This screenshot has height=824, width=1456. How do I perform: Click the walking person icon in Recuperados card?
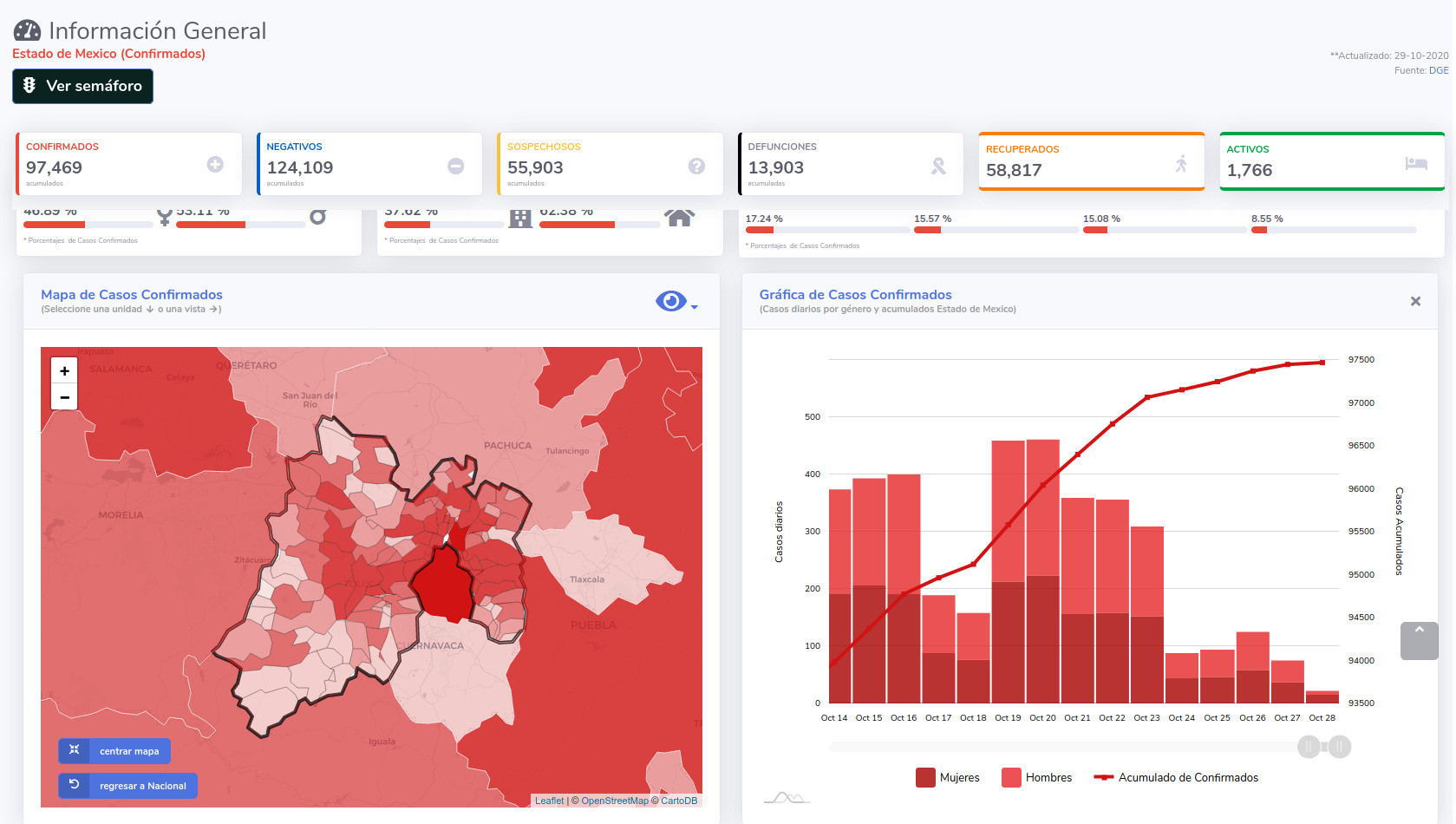pos(1181,163)
